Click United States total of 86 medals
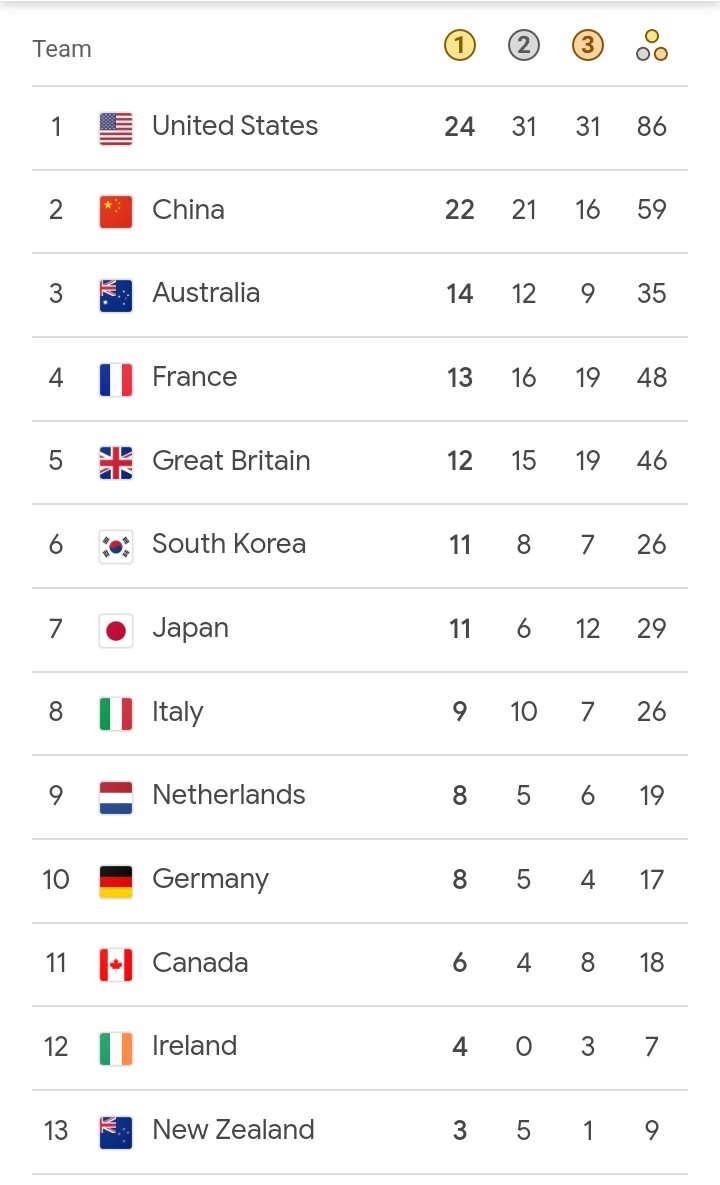720x1185 pixels. pyautogui.click(x=651, y=126)
